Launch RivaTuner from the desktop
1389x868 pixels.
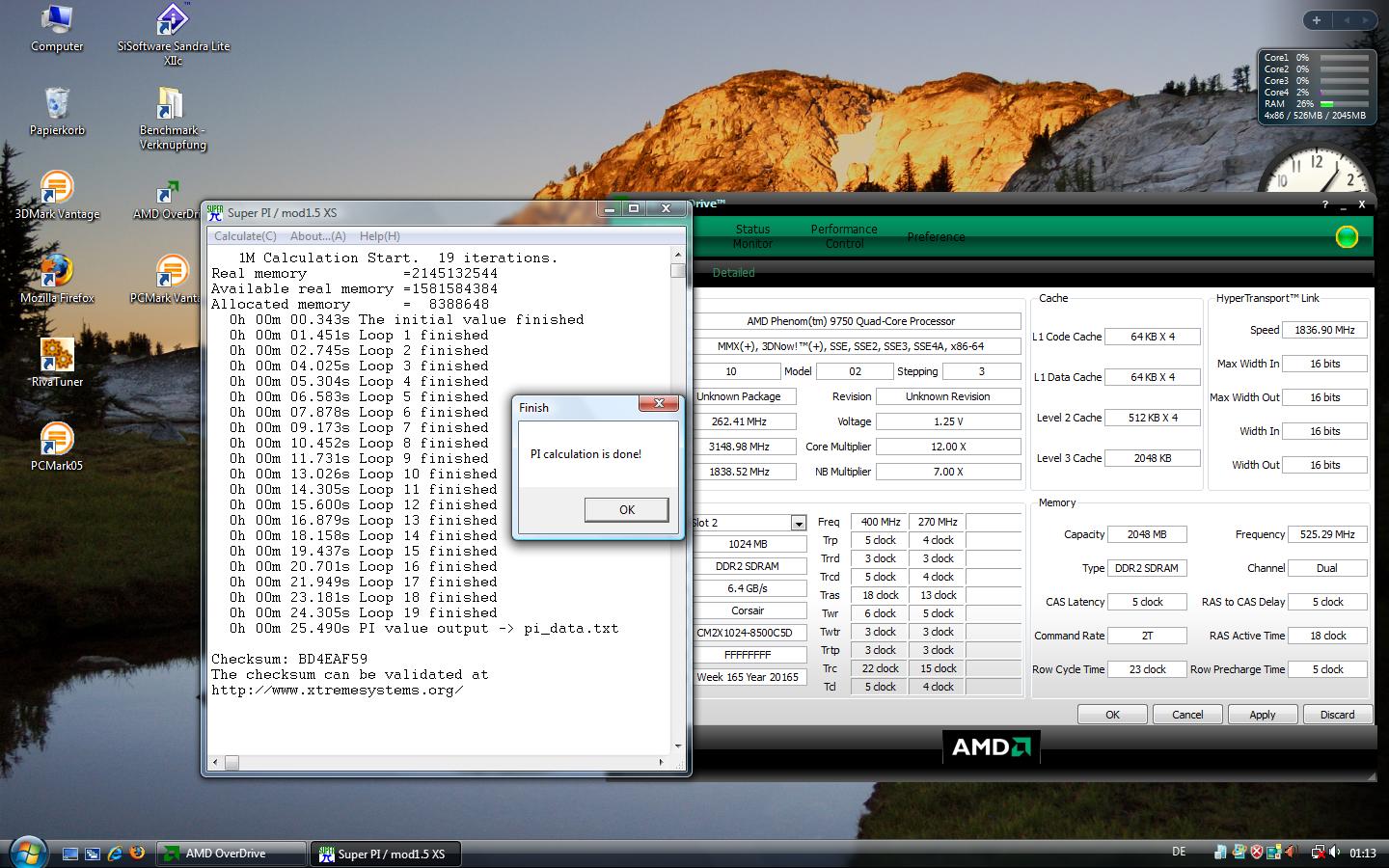57,364
